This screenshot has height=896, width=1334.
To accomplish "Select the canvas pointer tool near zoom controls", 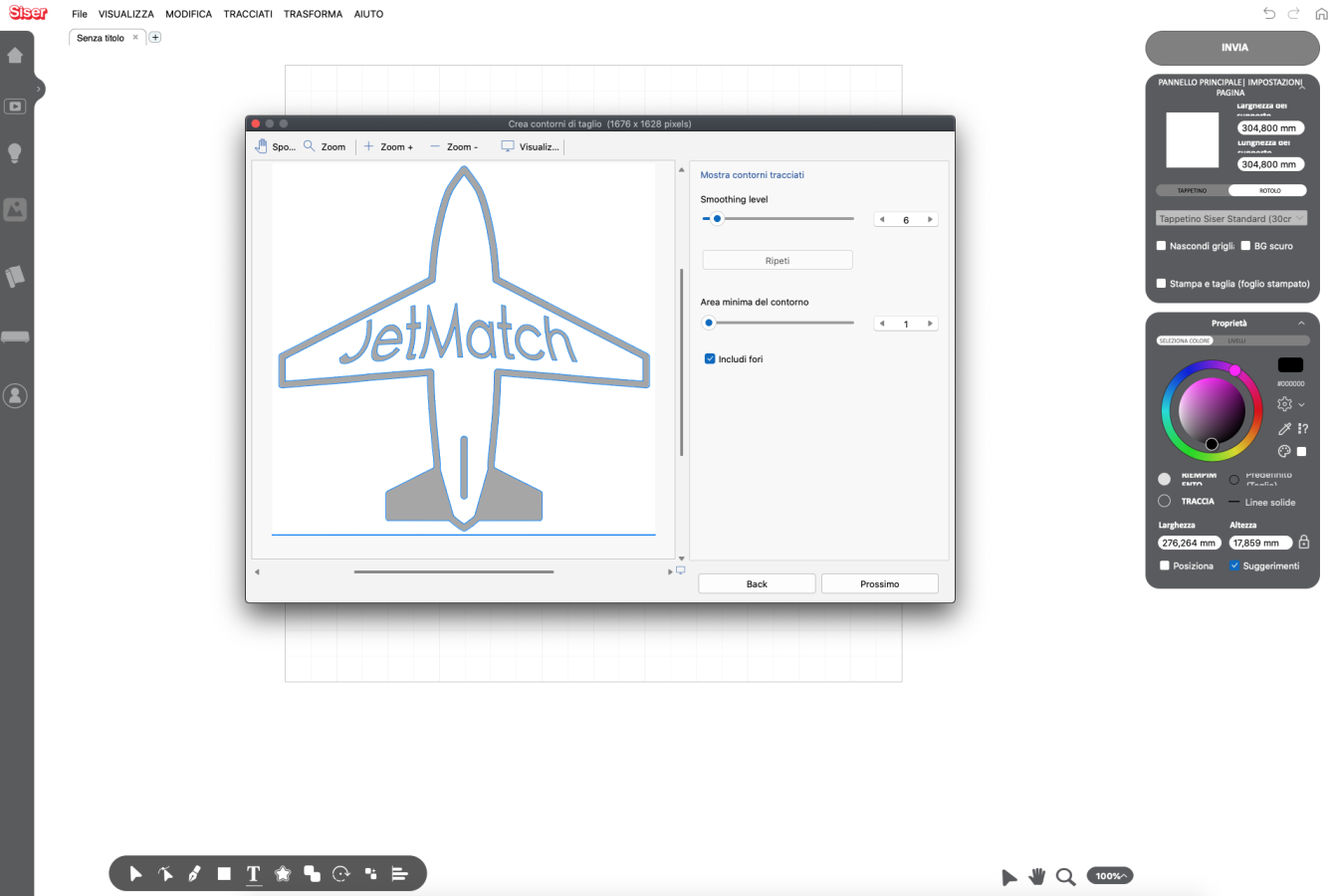I will click(1008, 877).
